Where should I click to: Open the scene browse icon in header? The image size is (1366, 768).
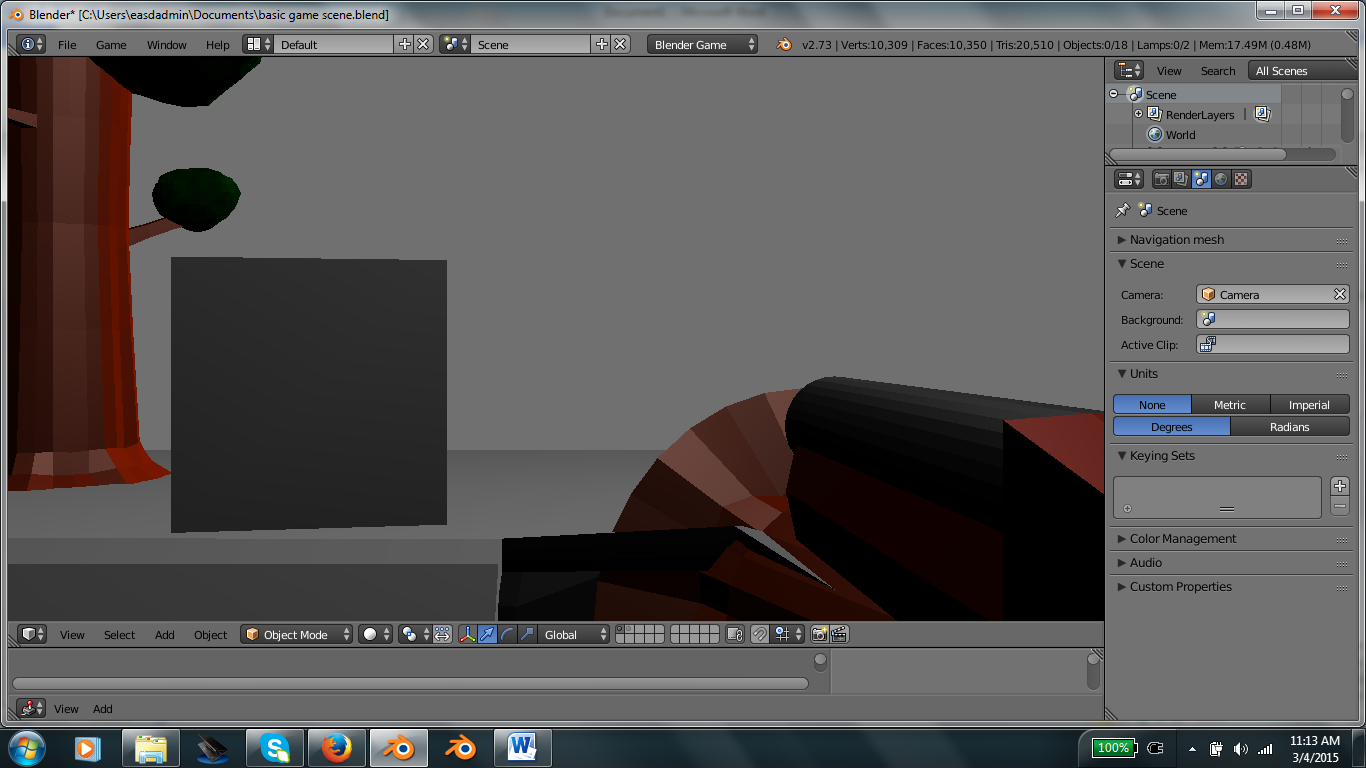[455, 44]
